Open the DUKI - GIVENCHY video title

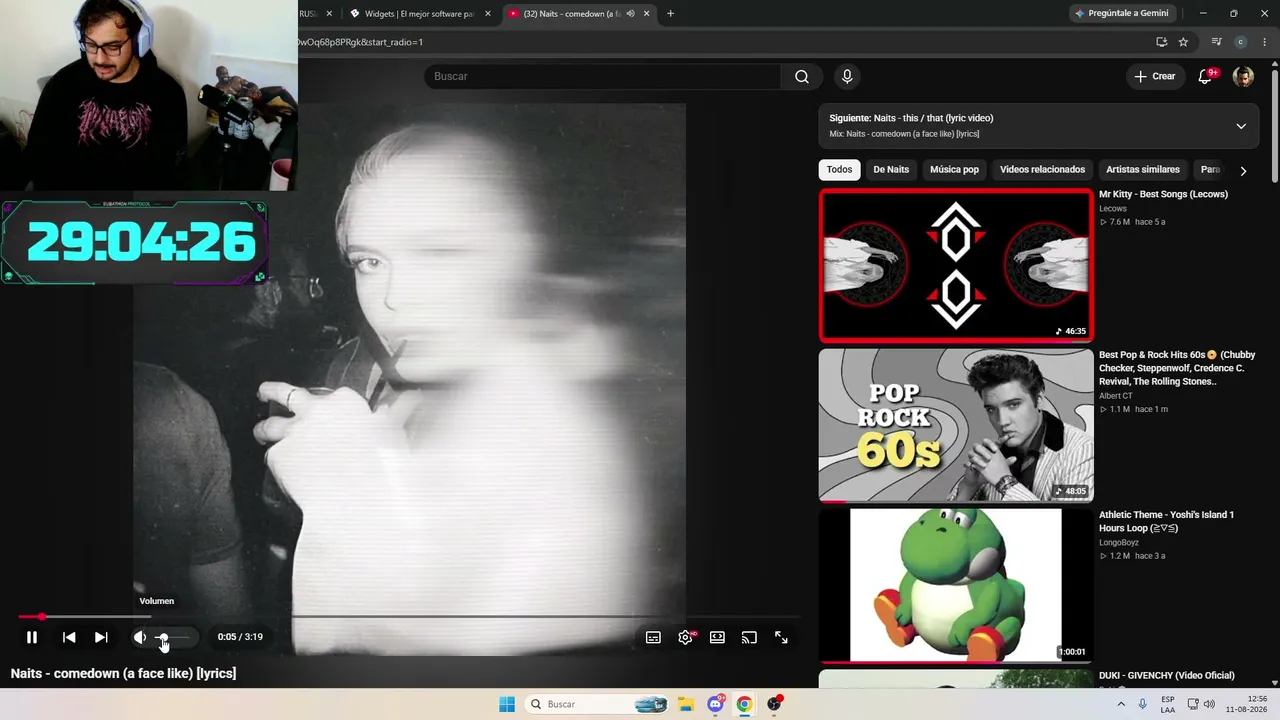[1167, 675]
